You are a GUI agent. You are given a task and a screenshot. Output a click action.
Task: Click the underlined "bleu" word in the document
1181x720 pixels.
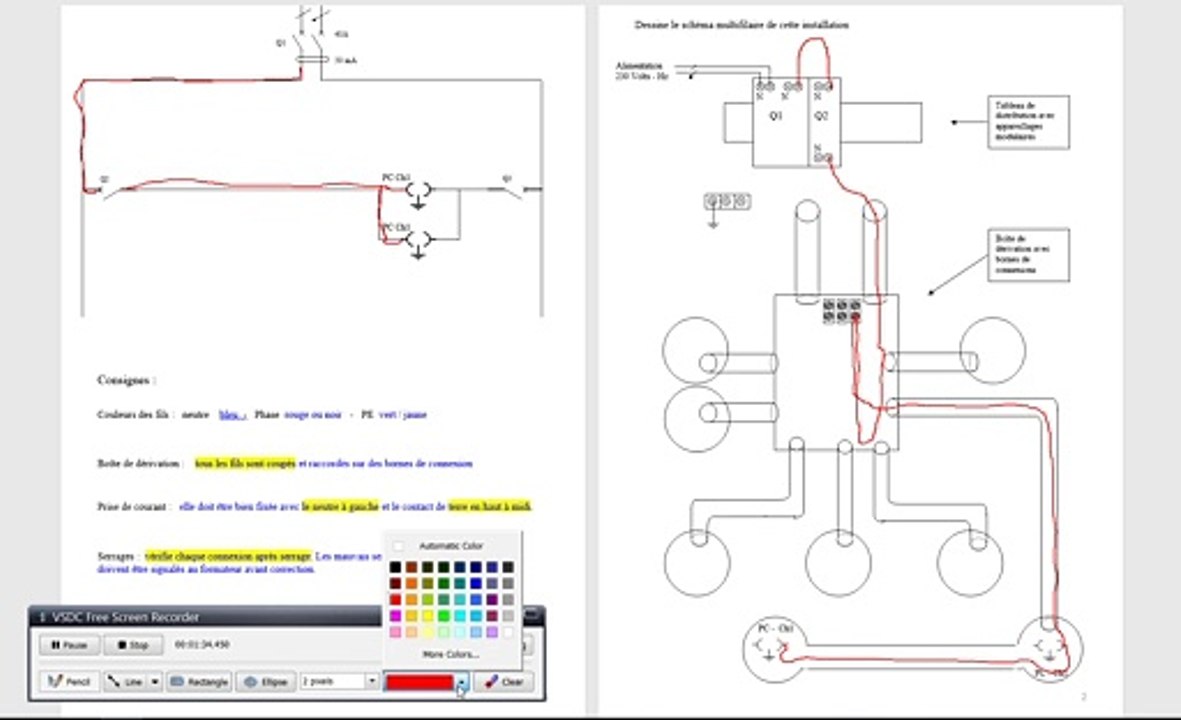click(x=231, y=414)
